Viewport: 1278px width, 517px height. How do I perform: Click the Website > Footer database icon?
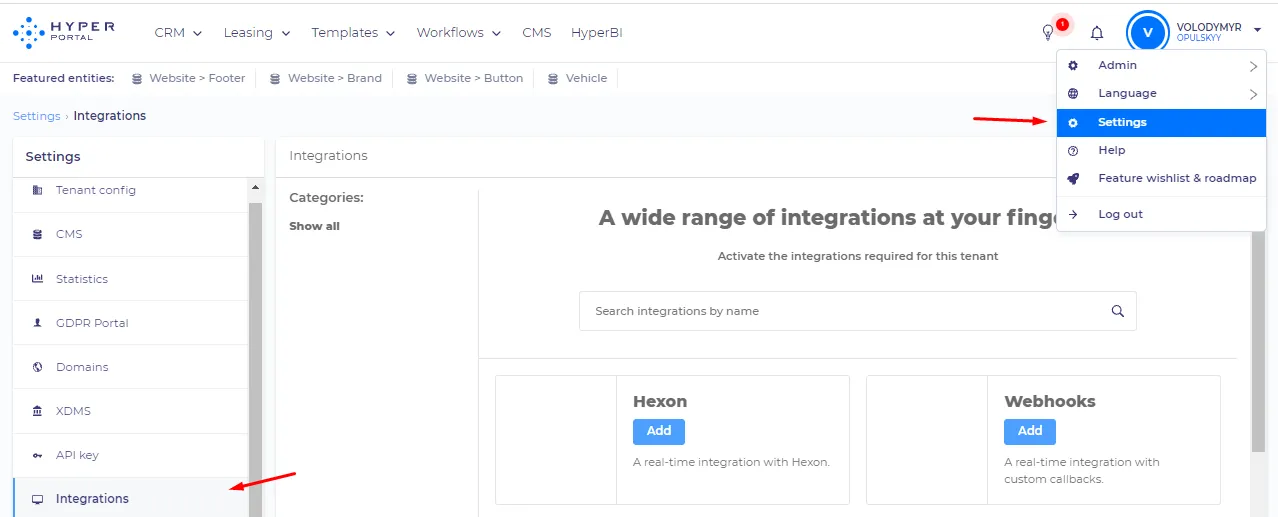tap(137, 78)
